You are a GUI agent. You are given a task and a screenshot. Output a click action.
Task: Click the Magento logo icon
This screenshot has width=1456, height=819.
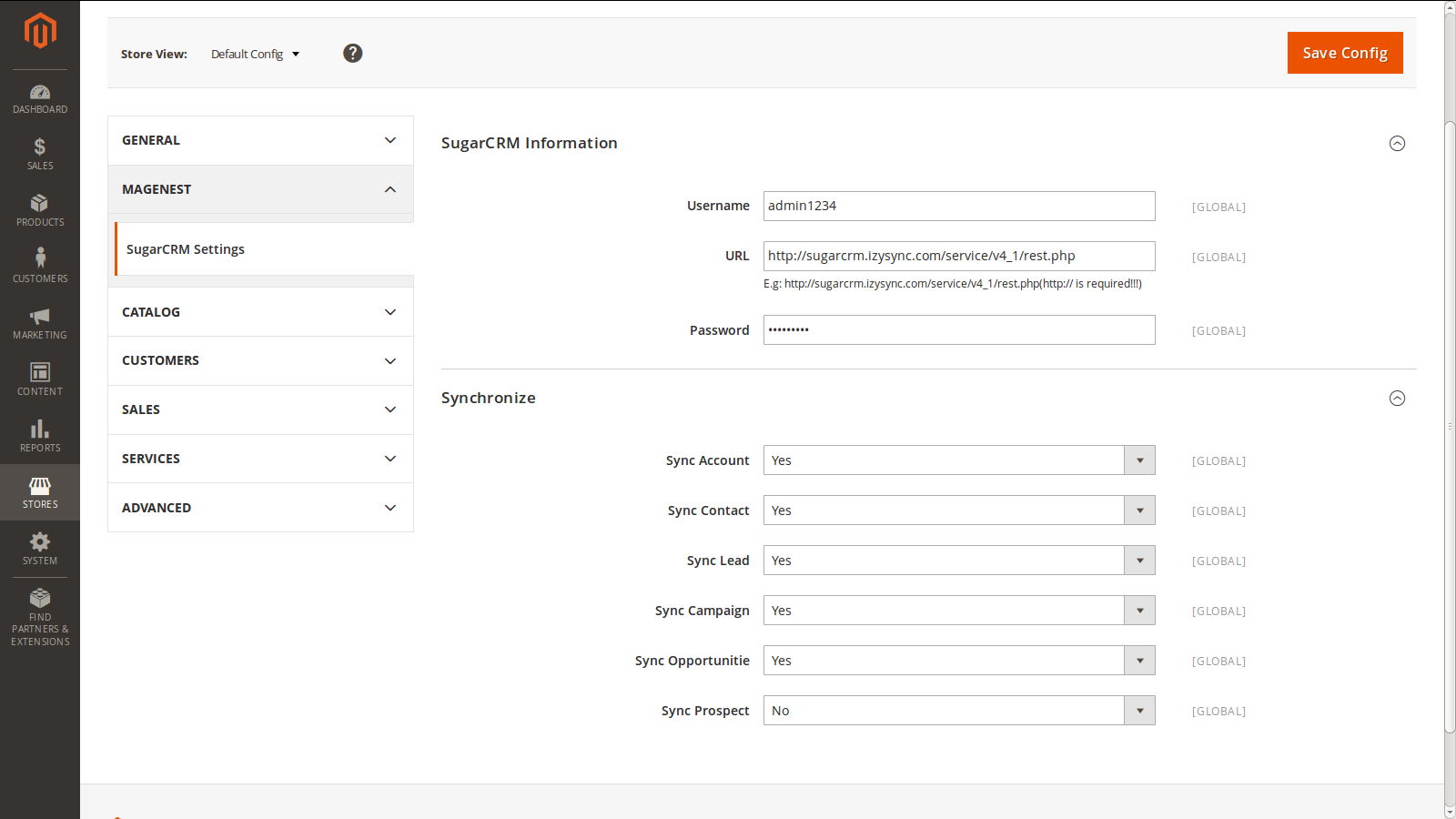[40, 31]
